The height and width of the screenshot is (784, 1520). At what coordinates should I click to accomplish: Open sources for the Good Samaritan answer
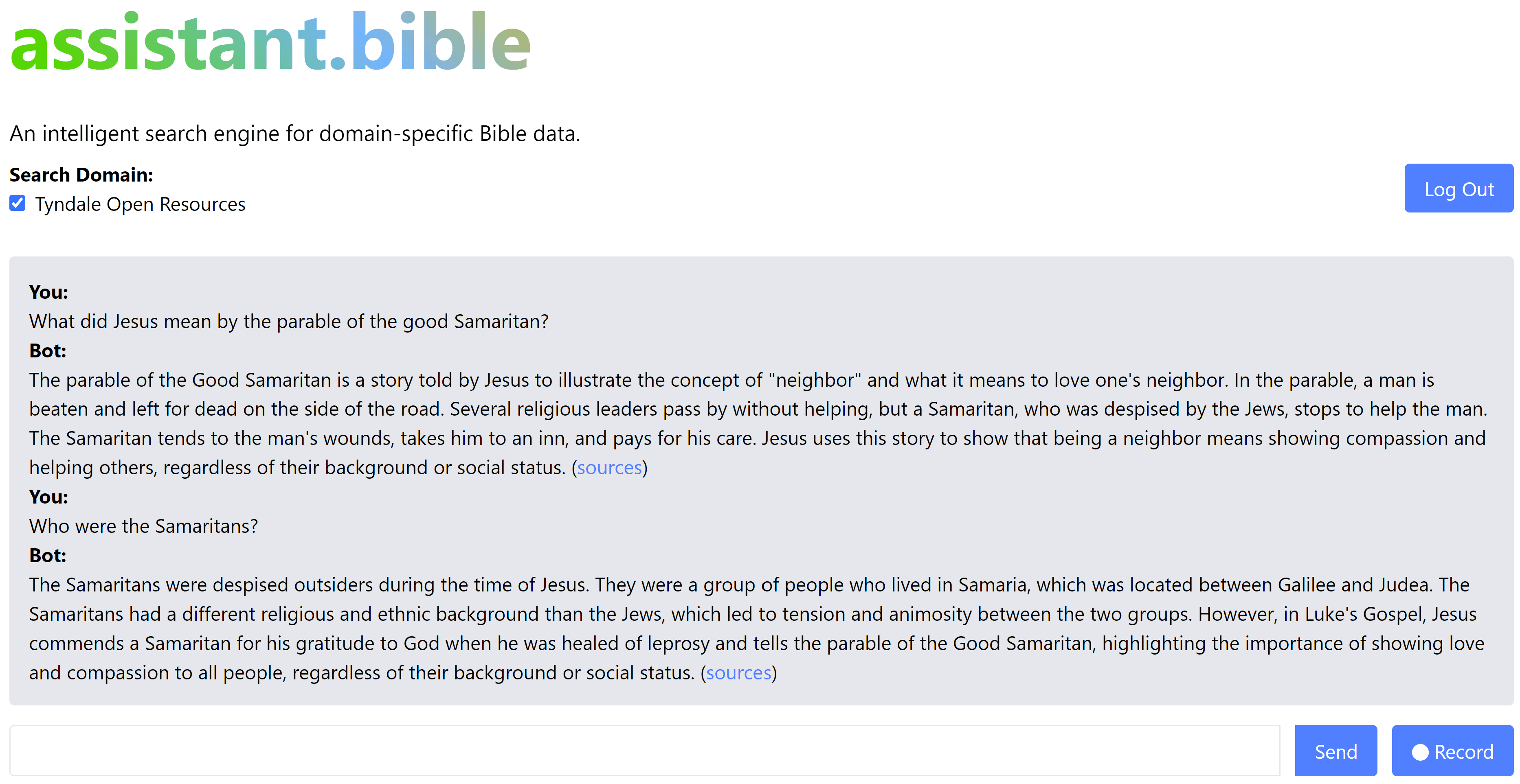pos(610,467)
